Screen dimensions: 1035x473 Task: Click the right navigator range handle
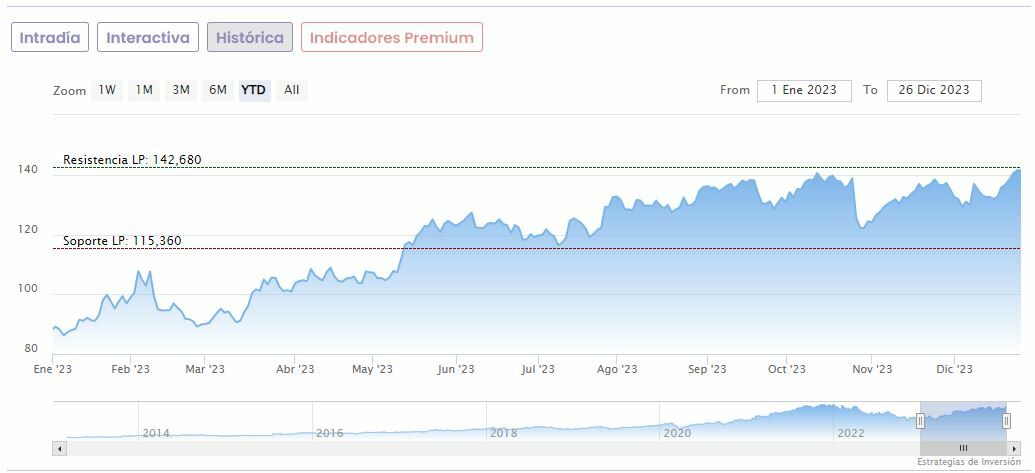pos(1006,421)
